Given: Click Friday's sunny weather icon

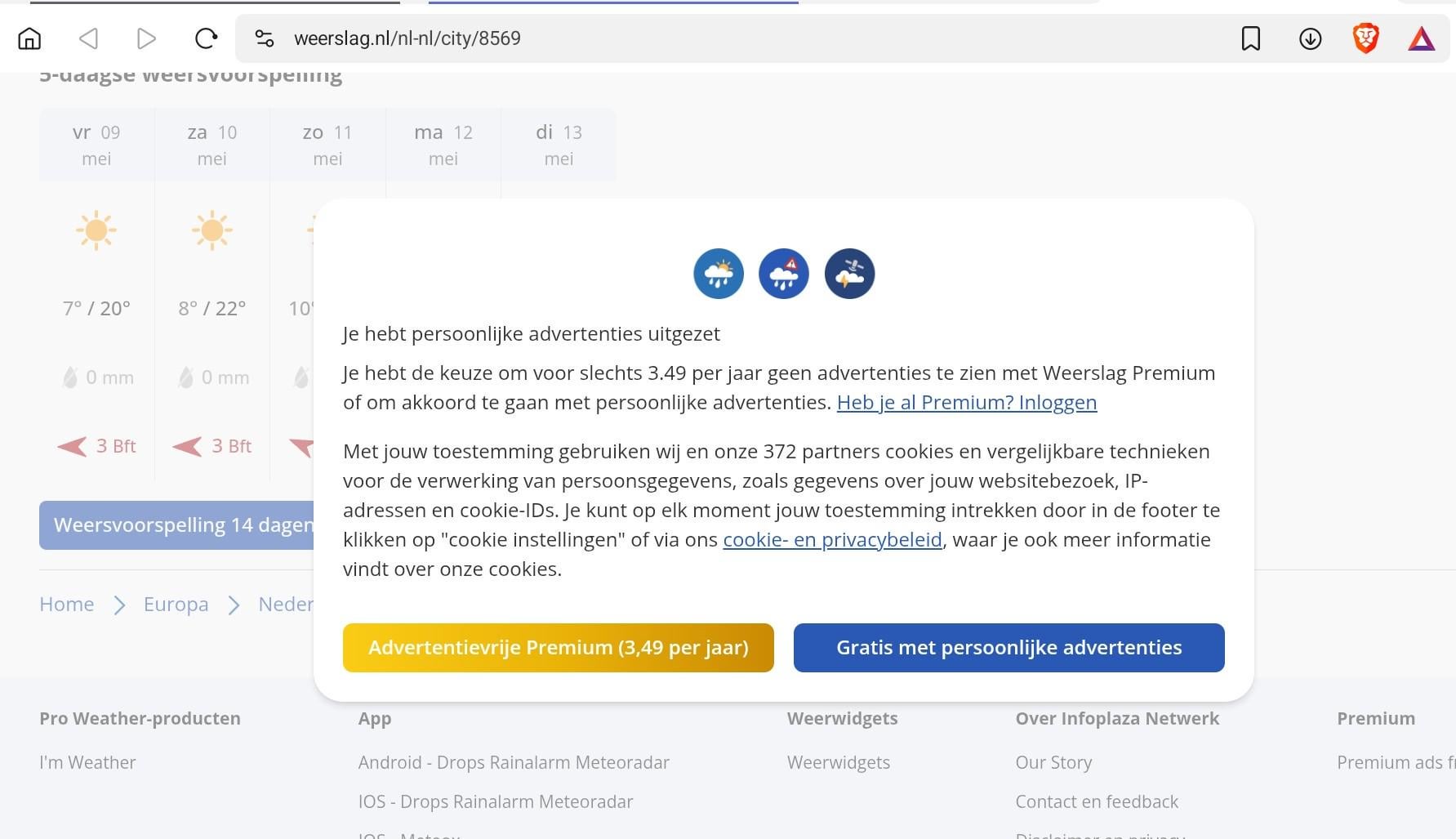Looking at the screenshot, I should tap(96, 230).
